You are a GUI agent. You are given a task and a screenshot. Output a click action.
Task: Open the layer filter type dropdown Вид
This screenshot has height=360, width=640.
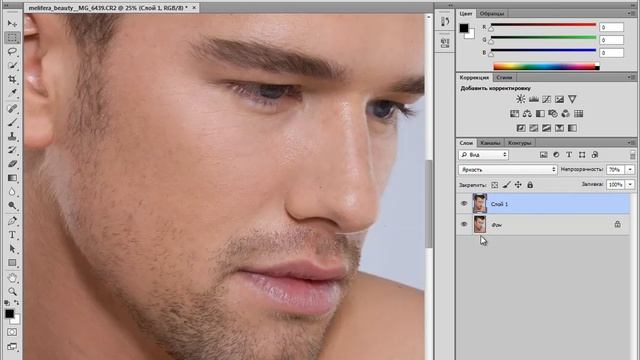click(x=484, y=155)
